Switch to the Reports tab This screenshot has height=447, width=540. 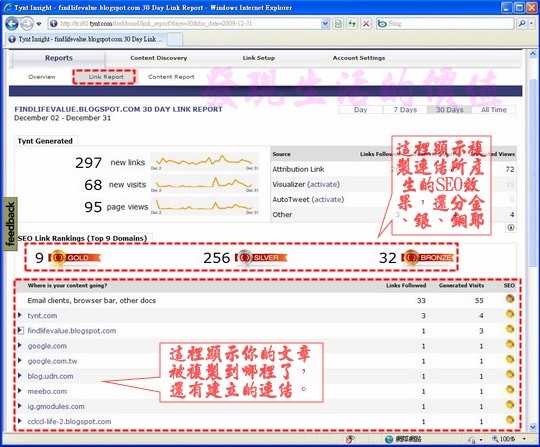pyautogui.click(x=59, y=58)
